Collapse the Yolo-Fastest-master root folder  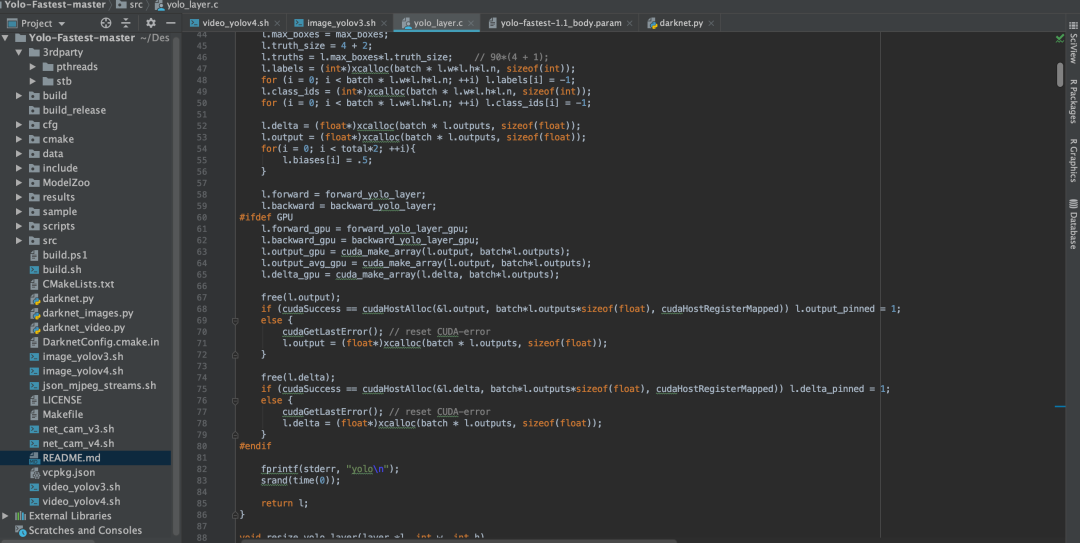click(x=6, y=38)
